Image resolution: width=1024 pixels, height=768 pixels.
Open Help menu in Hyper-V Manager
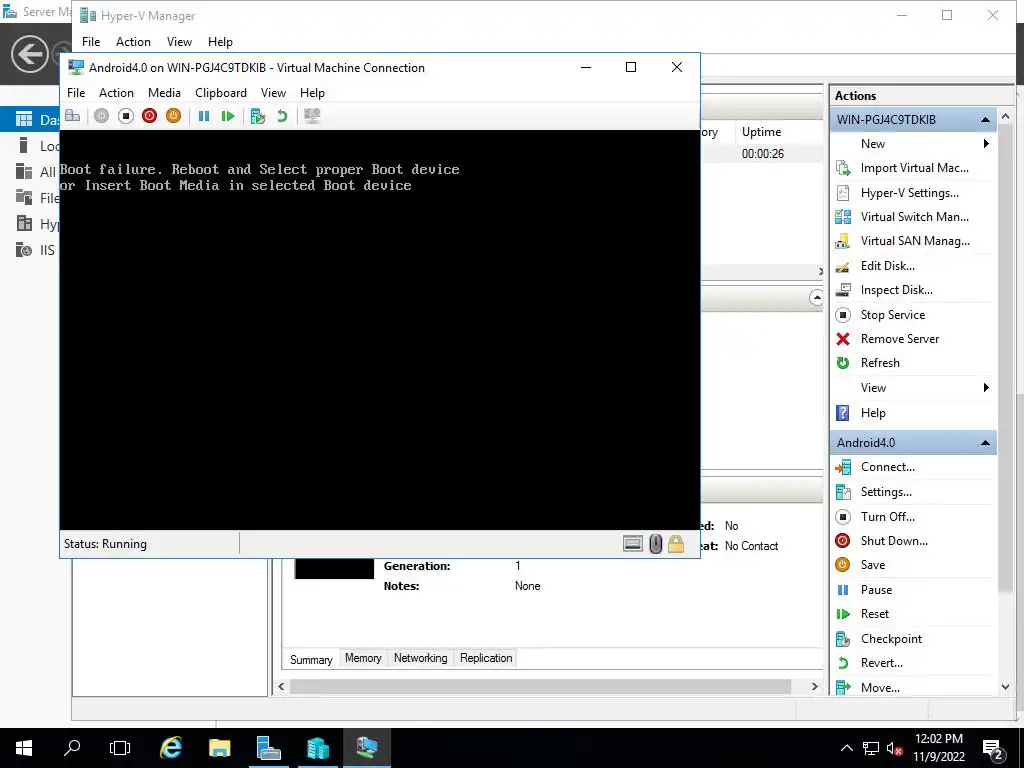click(220, 42)
